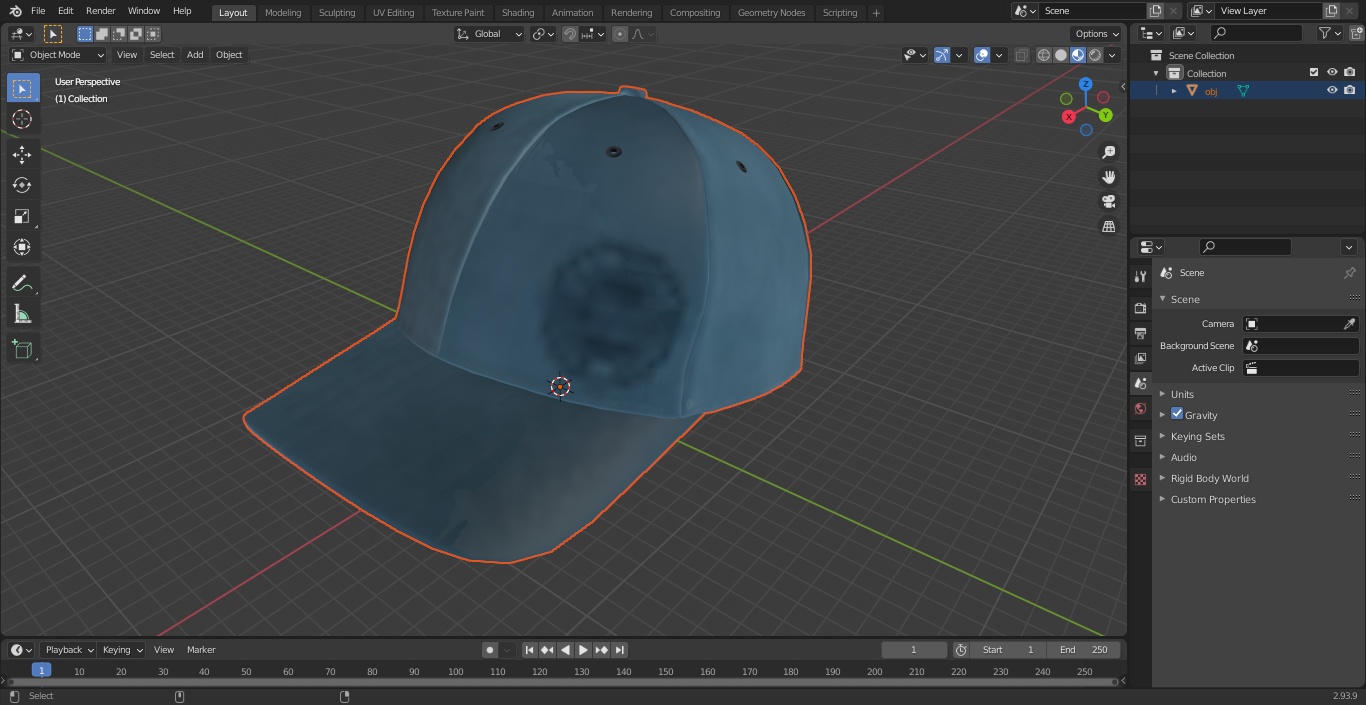Open the Texture properties tab
The image size is (1366, 705).
point(1140,480)
